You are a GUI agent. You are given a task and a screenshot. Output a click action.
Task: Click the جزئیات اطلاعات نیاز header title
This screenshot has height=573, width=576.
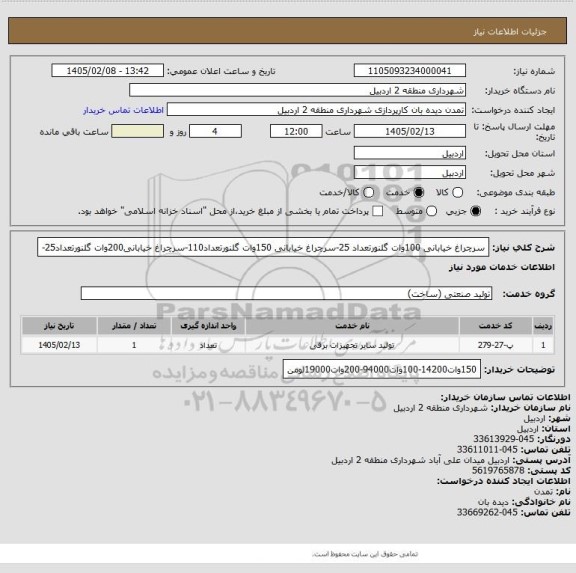pos(510,32)
